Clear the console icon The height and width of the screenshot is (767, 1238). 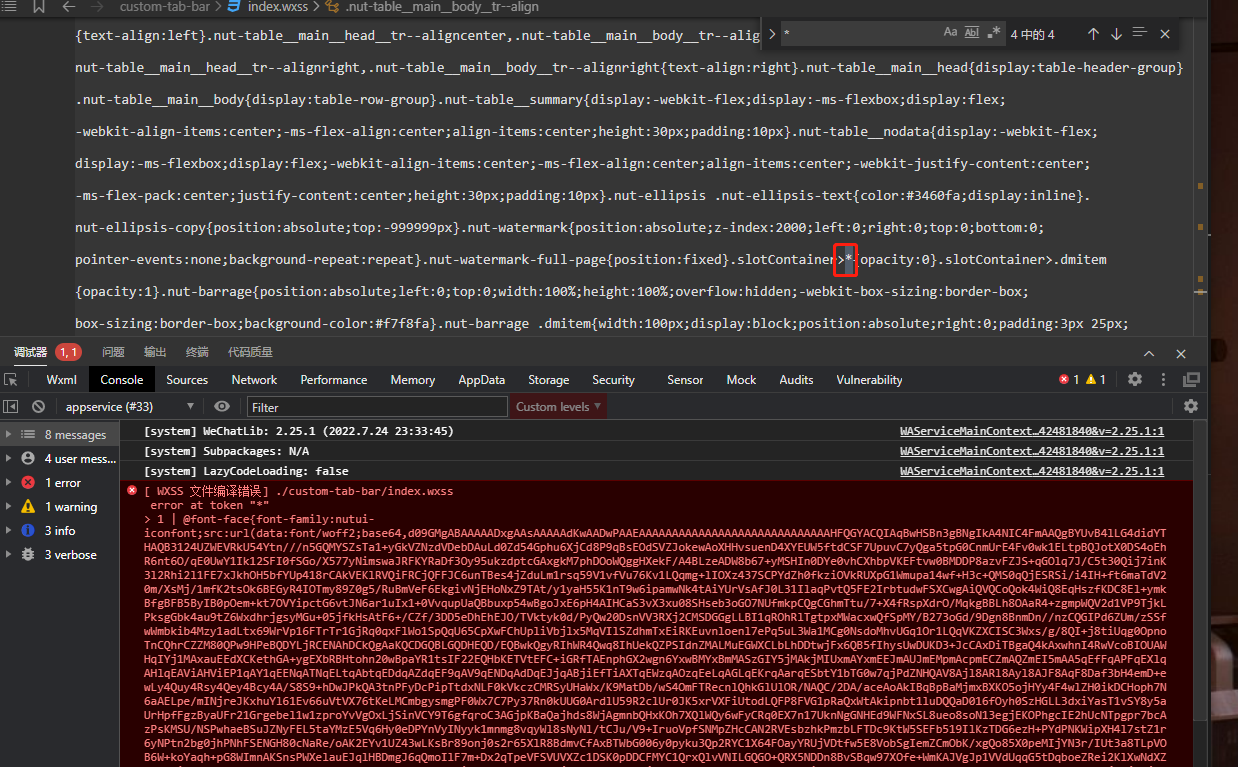(x=38, y=407)
